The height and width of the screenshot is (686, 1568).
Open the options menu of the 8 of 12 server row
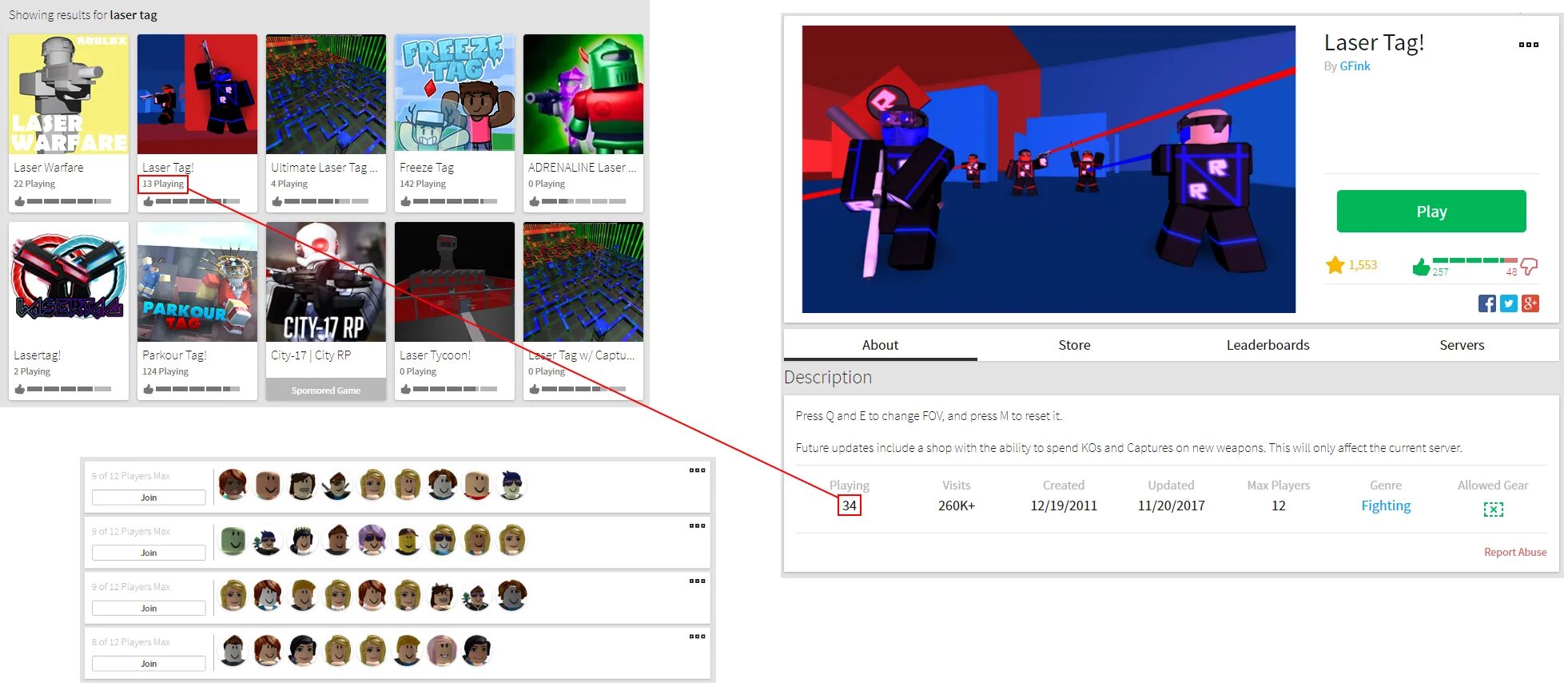[697, 636]
